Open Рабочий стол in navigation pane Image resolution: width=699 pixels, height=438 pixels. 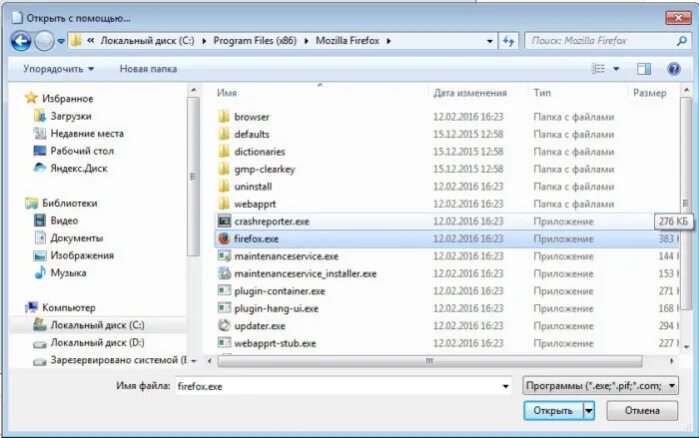tap(82, 151)
